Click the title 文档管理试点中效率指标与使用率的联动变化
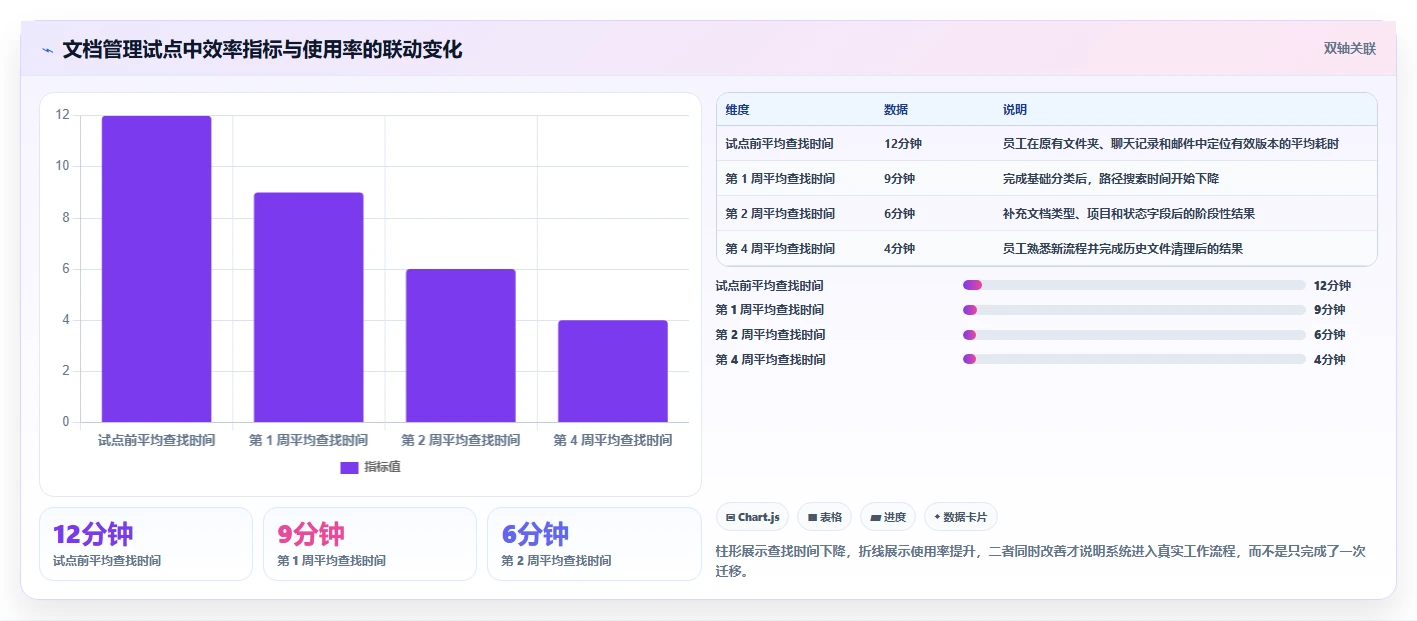1417x621 pixels. point(262,50)
